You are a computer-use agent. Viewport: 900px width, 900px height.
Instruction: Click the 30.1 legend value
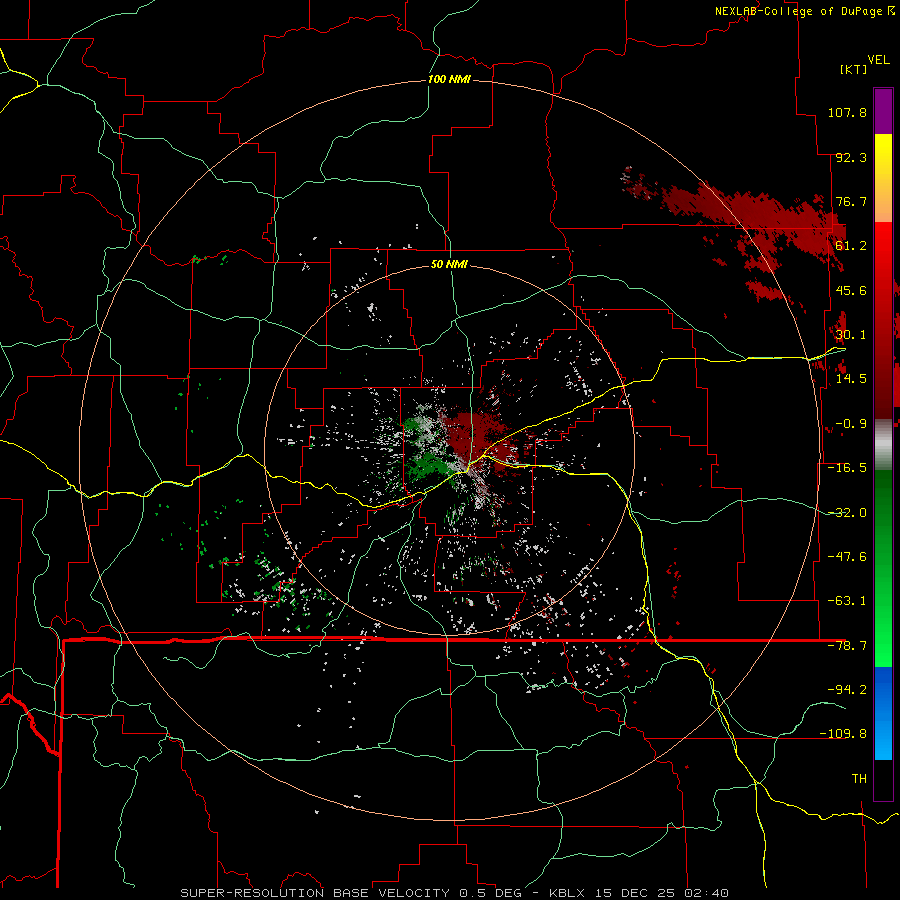pos(851,335)
